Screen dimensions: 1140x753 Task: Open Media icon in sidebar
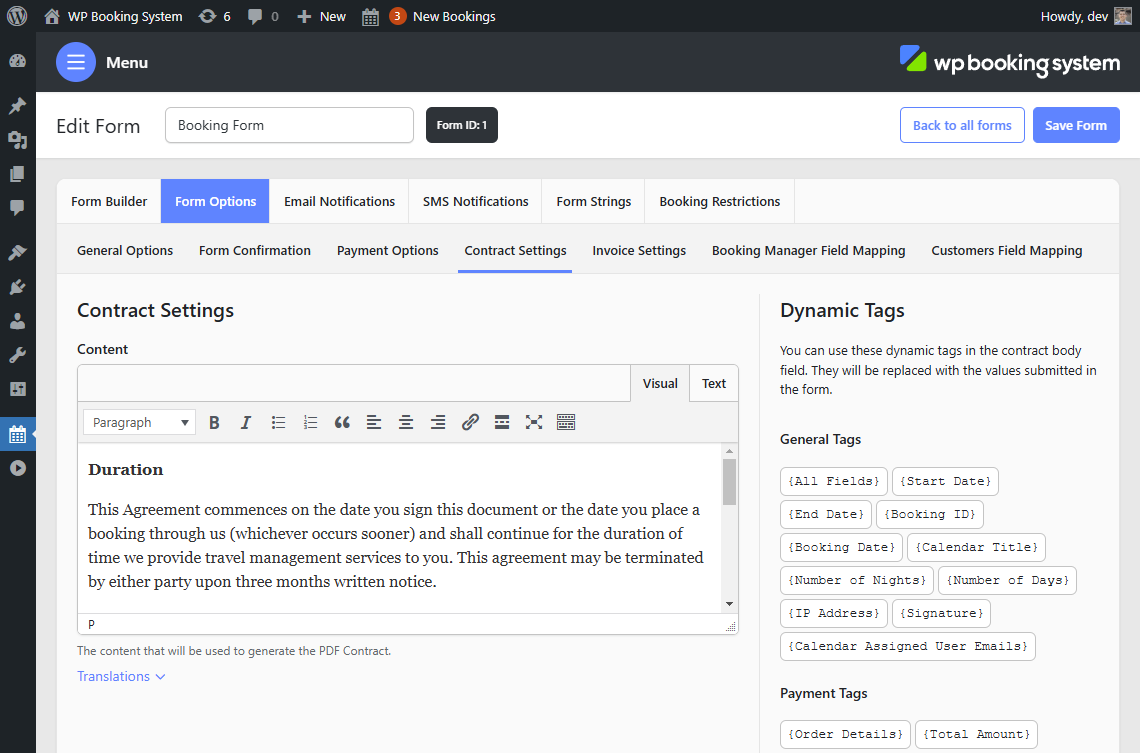pos(17,140)
